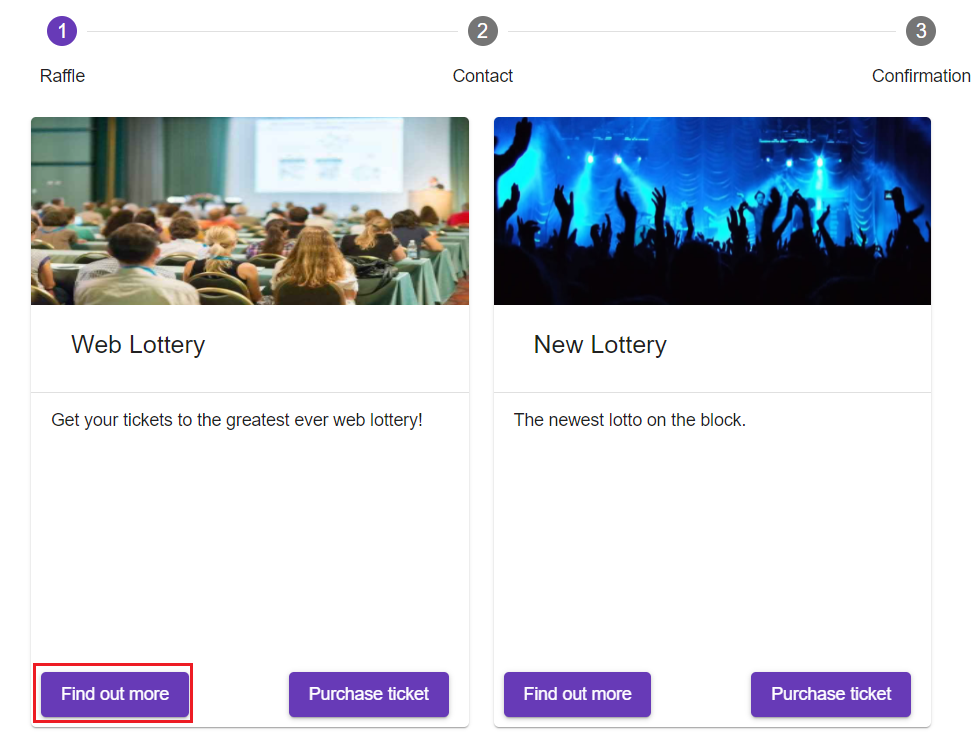The image size is (979, 735).
Task: Click the connector line between steps 1 and 2
Action: pos(272,31)
